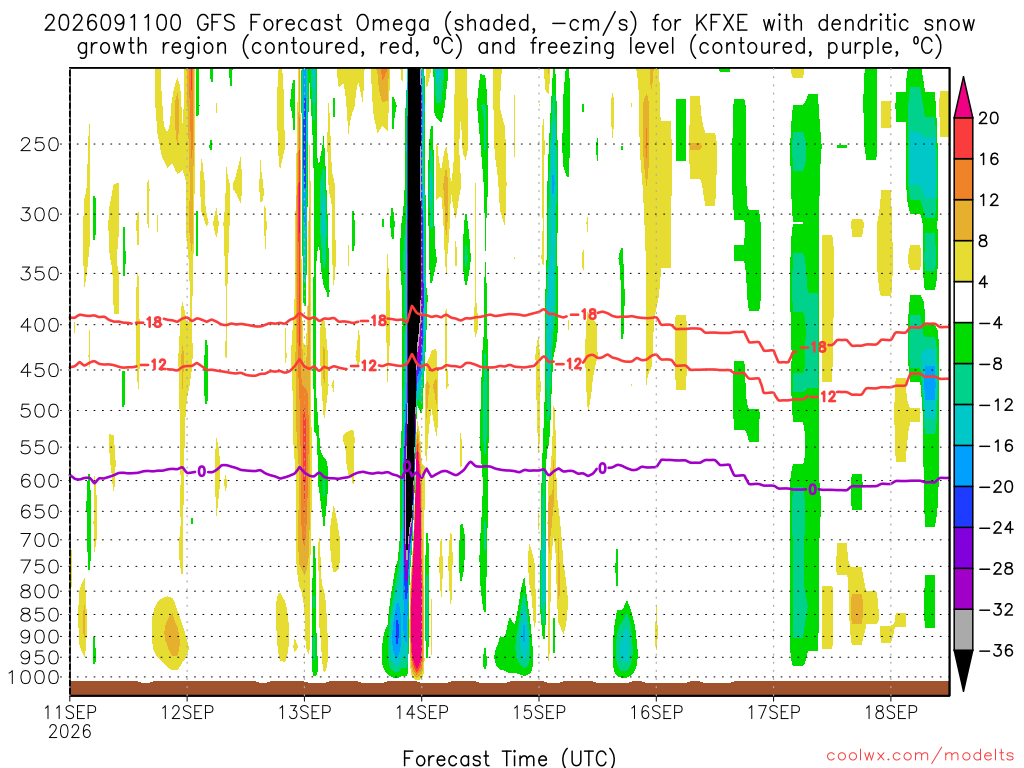Click the 250 pressure level axis label
The height and width of the screenshot is (768, 1024).
click(40, 144)
